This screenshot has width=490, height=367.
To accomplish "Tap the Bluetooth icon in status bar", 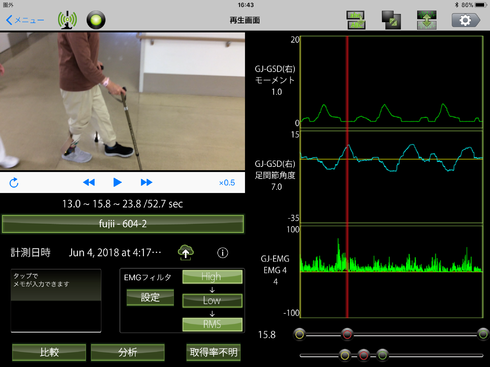I will (456, 5).
